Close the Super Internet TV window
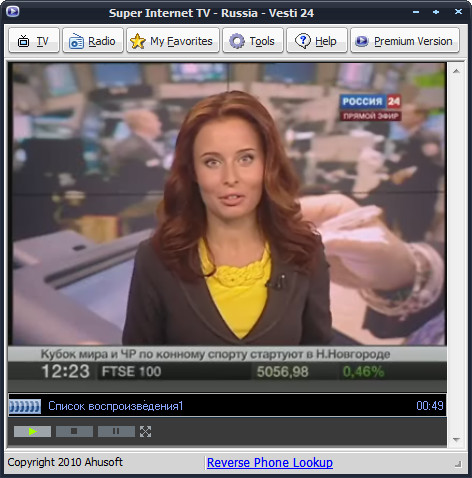This screenshot has width=472, height=478. click(x=458, y=12)
